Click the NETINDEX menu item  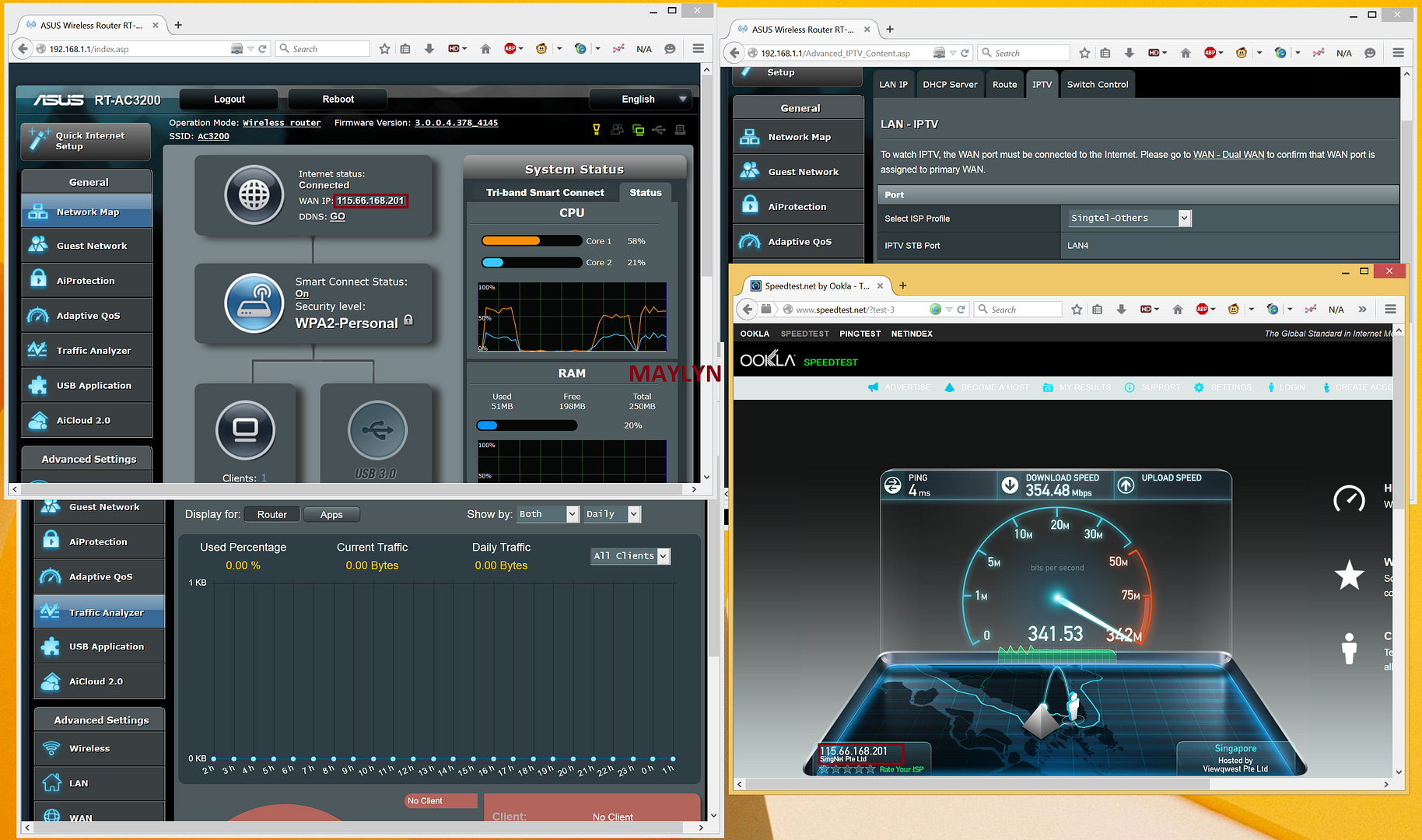point(912,334)
